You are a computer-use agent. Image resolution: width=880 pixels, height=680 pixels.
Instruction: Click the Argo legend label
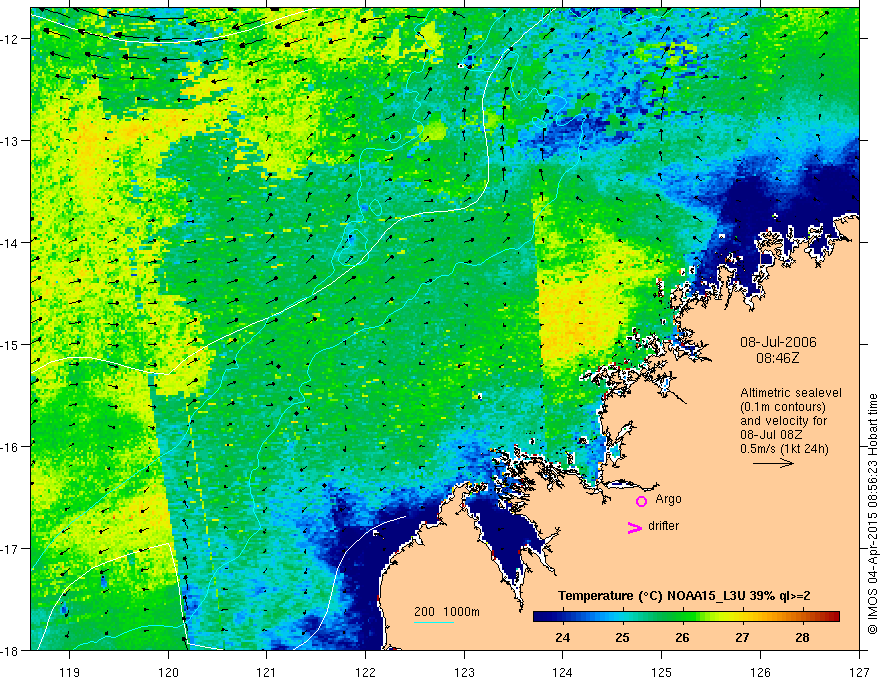pyautogui.click(x=668, y=499)
